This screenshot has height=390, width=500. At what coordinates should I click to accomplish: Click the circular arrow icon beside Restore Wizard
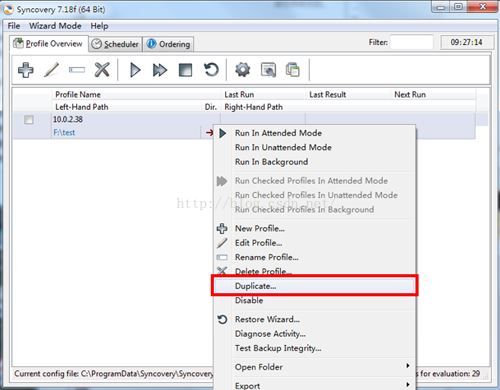[x=222, y=319]
